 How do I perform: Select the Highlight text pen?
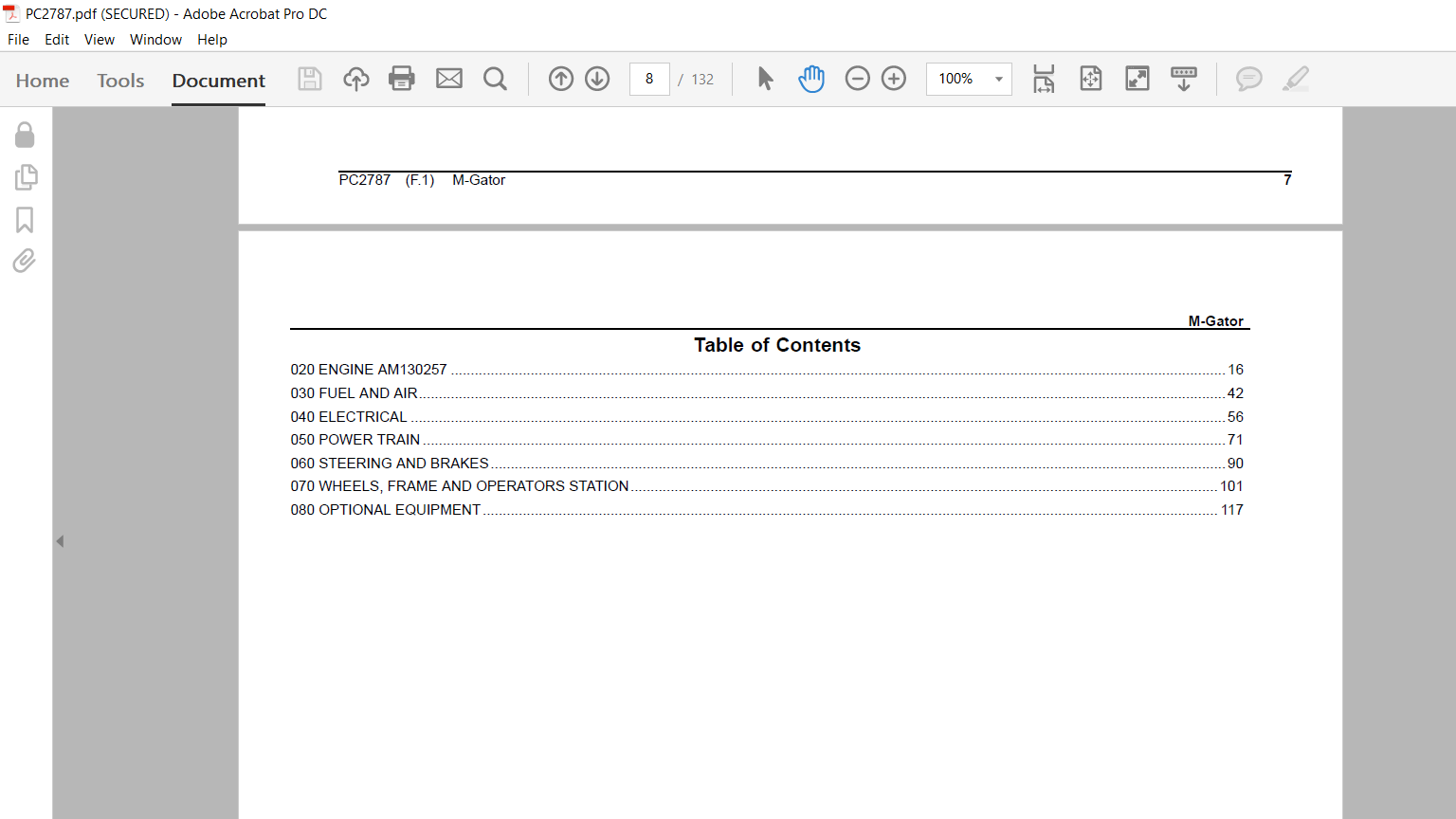(1296, 79)
